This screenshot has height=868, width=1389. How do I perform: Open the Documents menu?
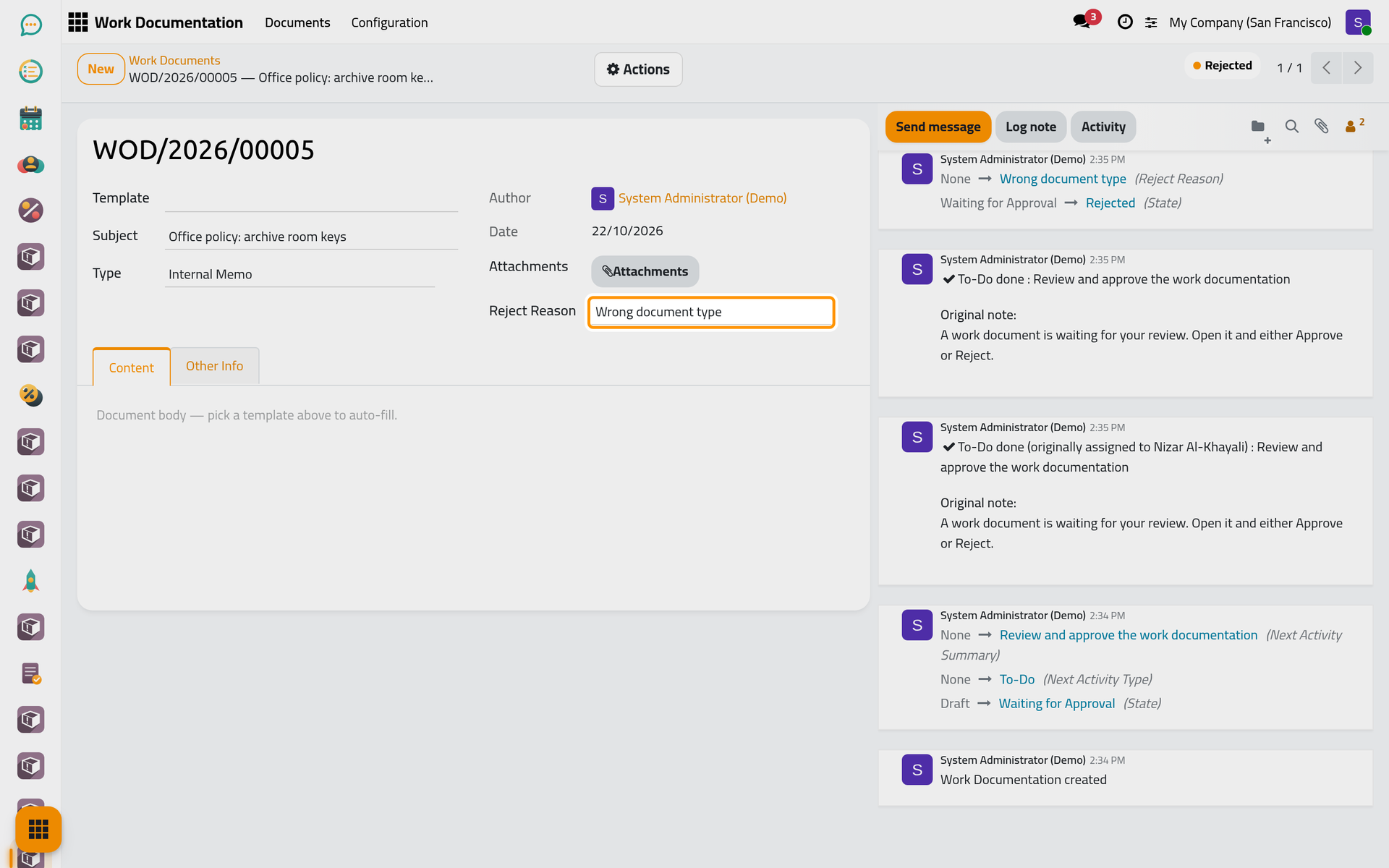pyautogui.click(x=297, y=22)
